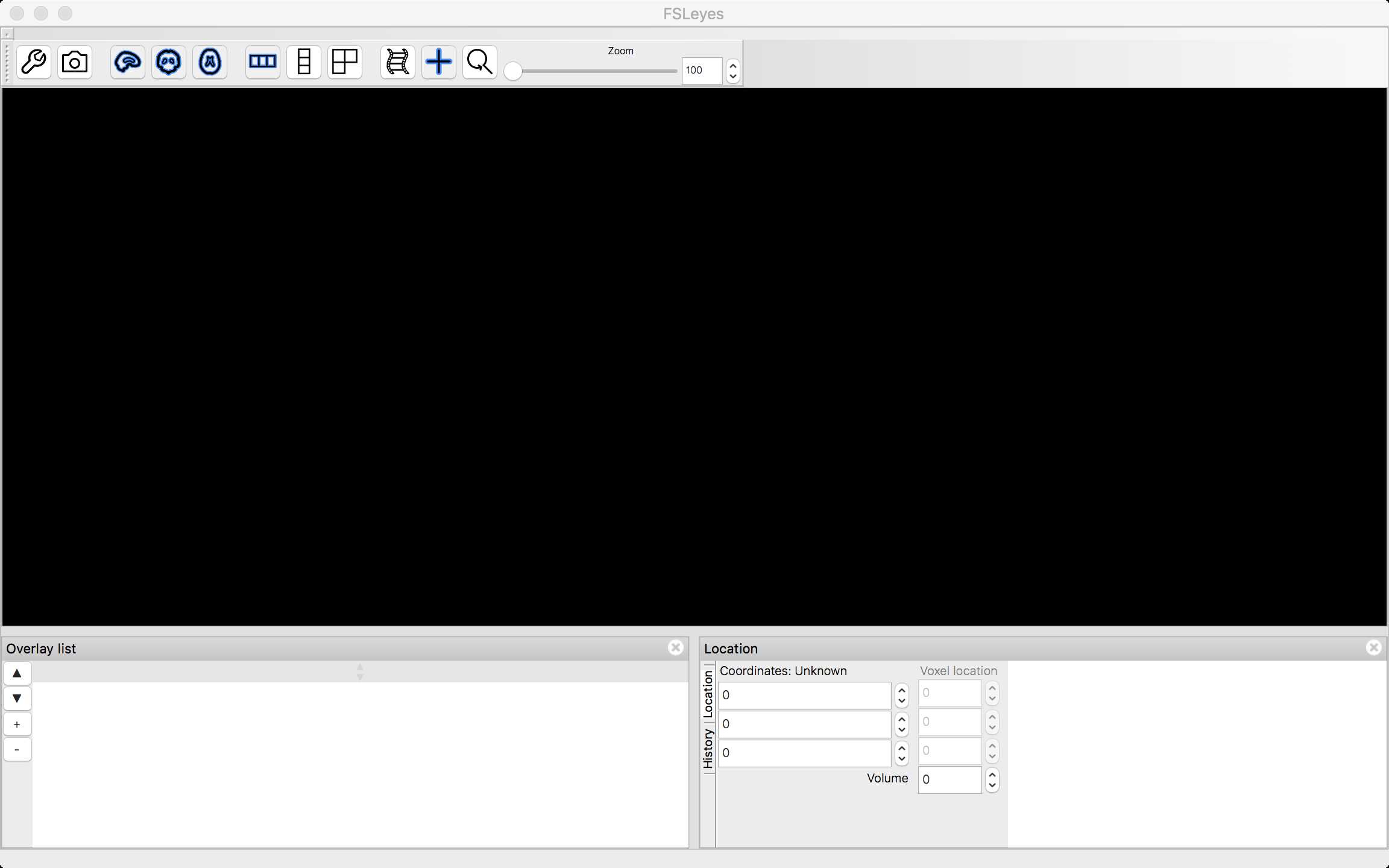Reset zoom with the magnifying glass icon
1389x868 pixels.
point(480,62)
